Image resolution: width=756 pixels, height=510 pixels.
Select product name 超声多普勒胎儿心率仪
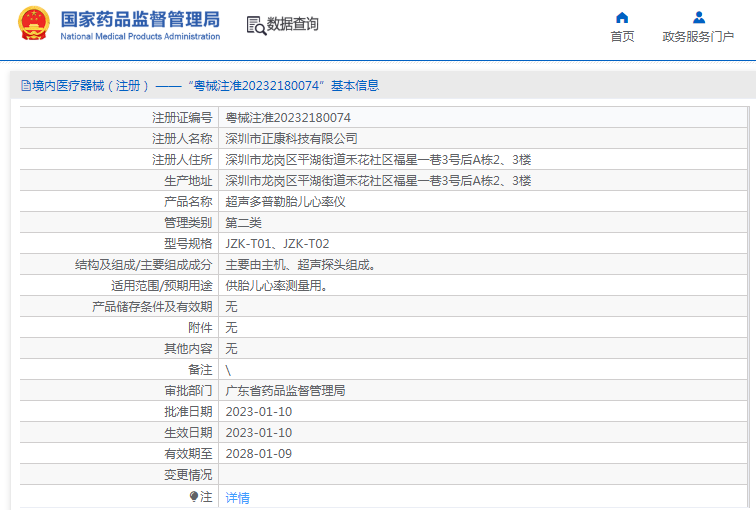point(285,201)
